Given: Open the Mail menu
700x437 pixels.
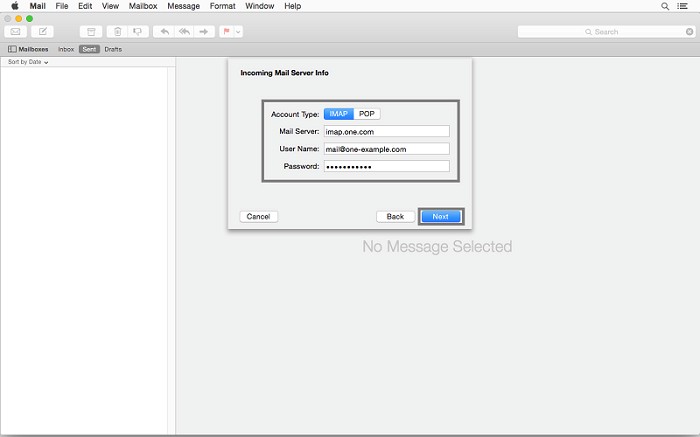Looking at the screenshot, I should (x=38, y=6).
